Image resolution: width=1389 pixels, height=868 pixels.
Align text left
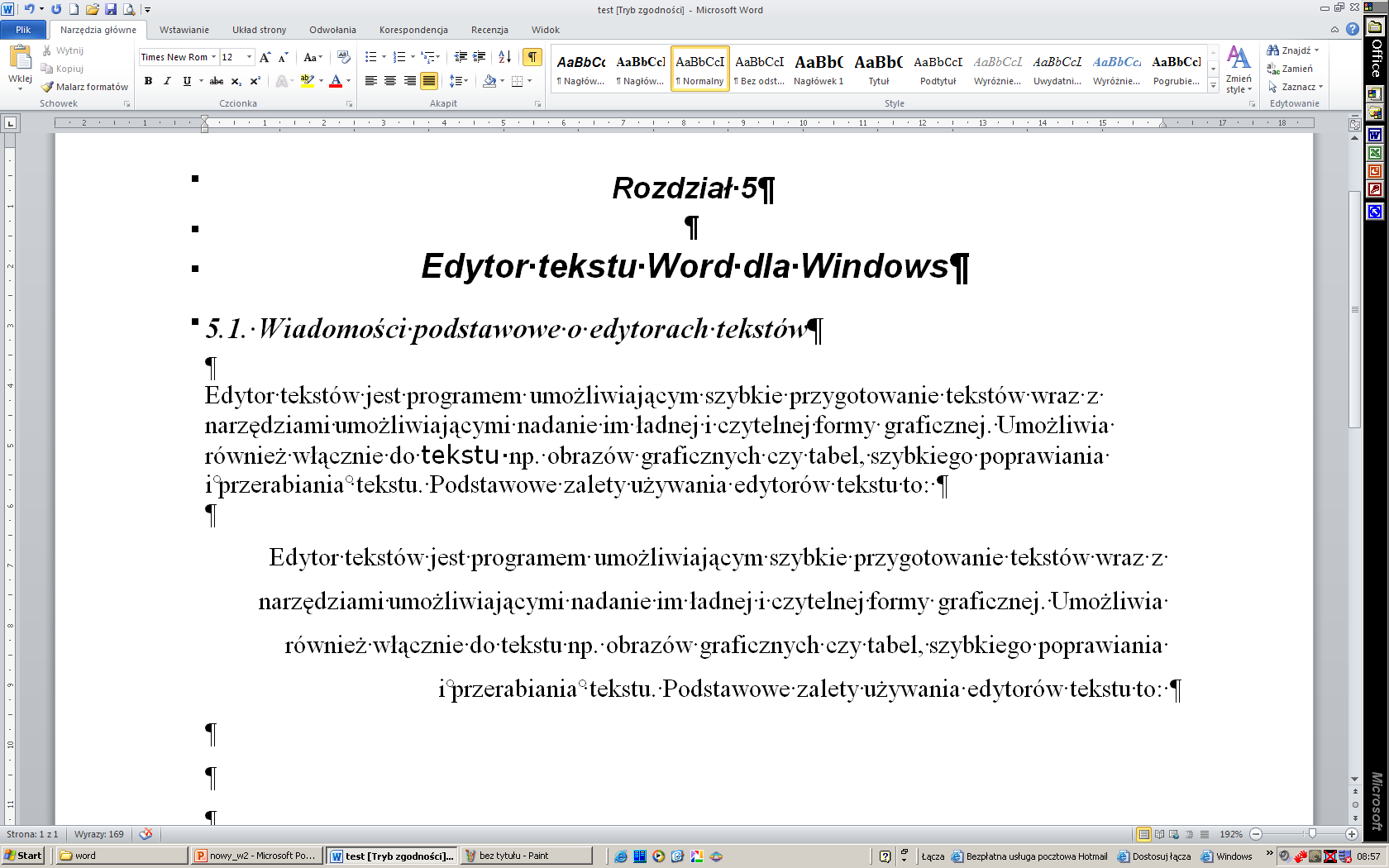(x=370, y=81)
